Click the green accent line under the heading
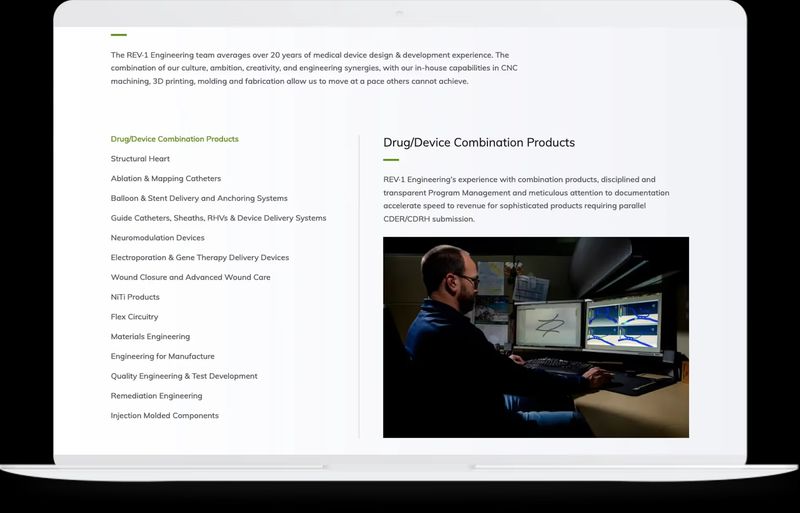Image resolution: width=800 pixels, height=513 pixels. 390,160
